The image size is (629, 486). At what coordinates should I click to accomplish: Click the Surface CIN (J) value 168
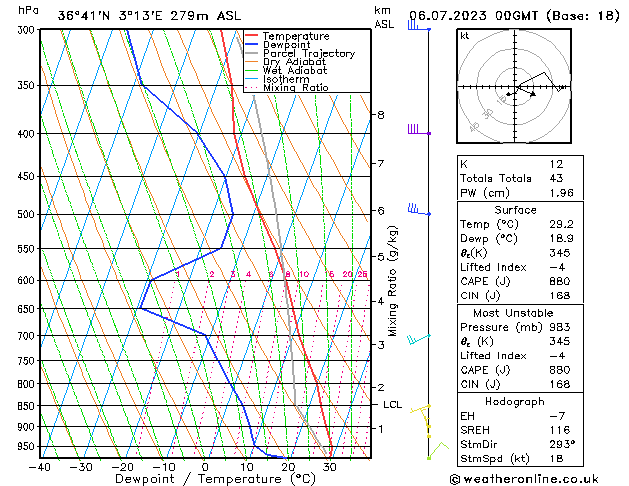coord(560,296)
